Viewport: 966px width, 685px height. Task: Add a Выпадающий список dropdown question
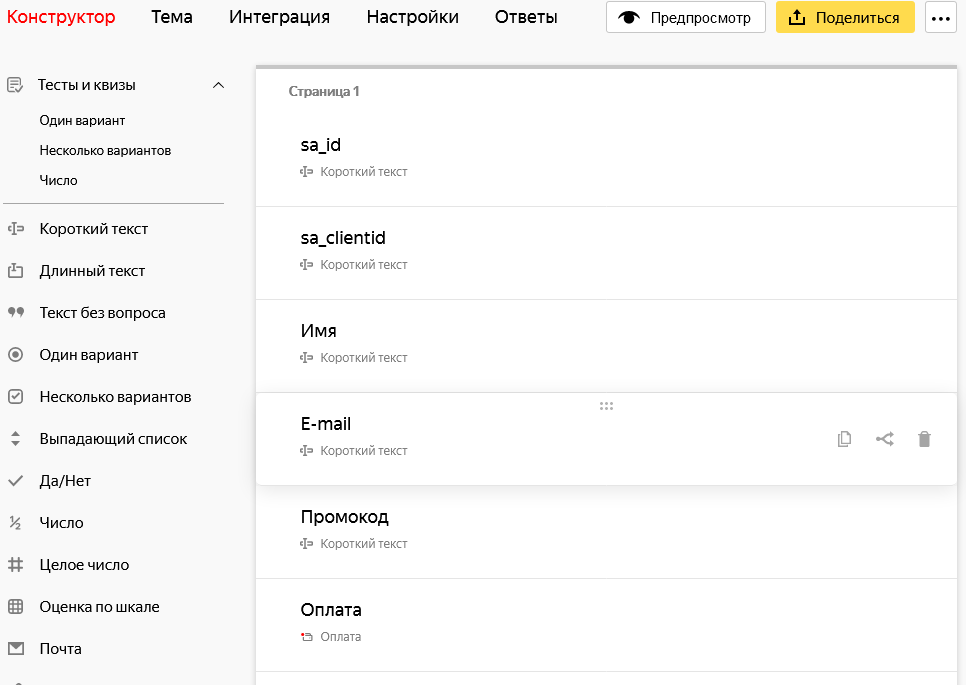coord(113,439)
